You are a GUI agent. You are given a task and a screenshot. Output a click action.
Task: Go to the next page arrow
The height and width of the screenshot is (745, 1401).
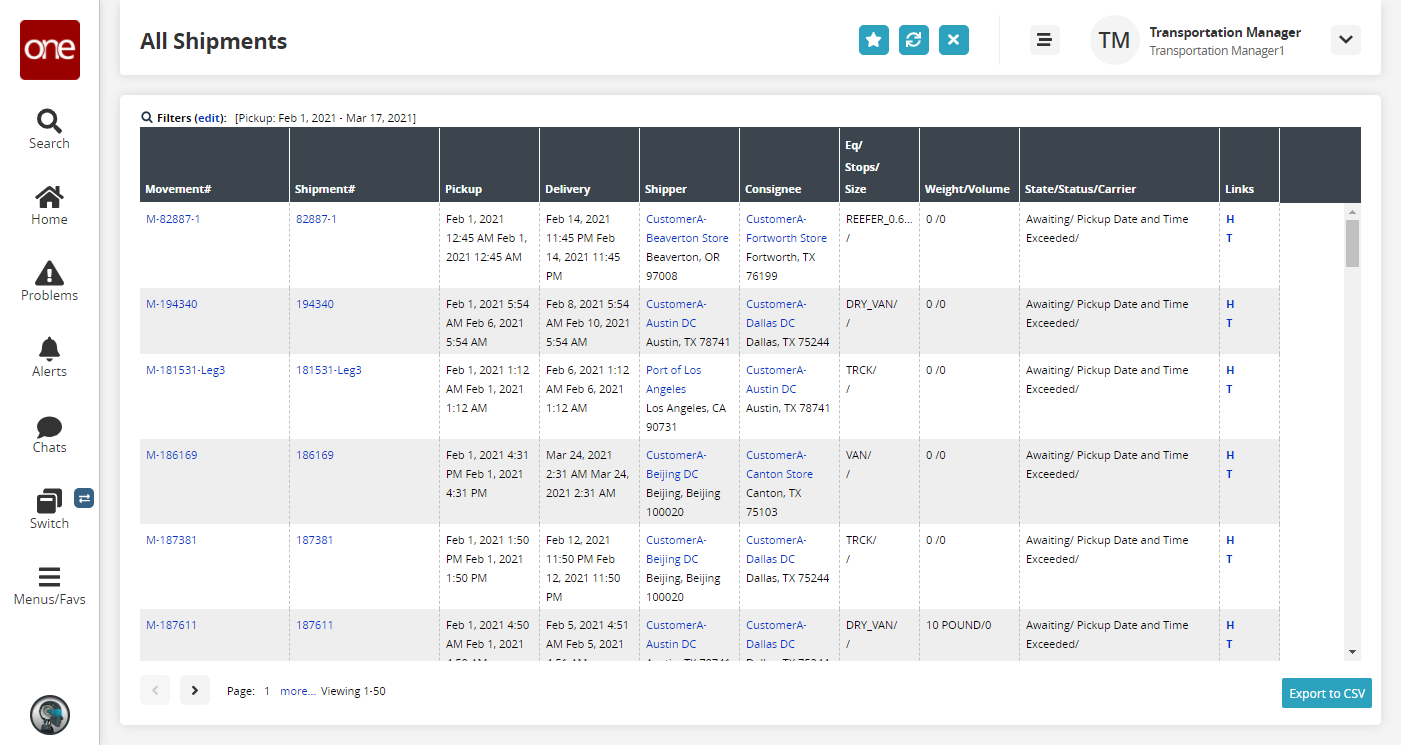pyautogui.click(x=195, y=690)
